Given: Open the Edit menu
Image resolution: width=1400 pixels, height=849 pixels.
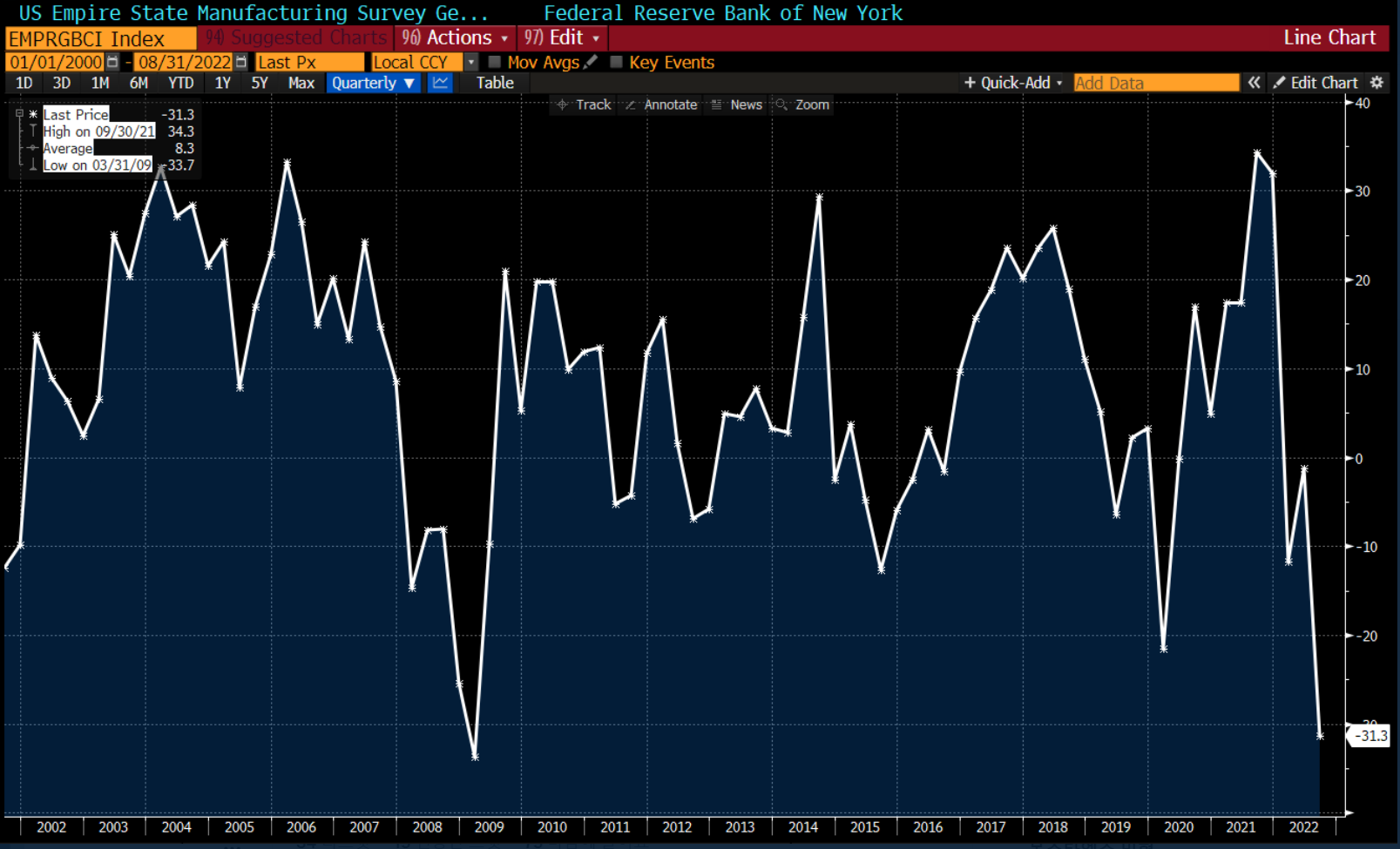Looking at the screenshot, I should pyautogui.click(x=563, y=37).
